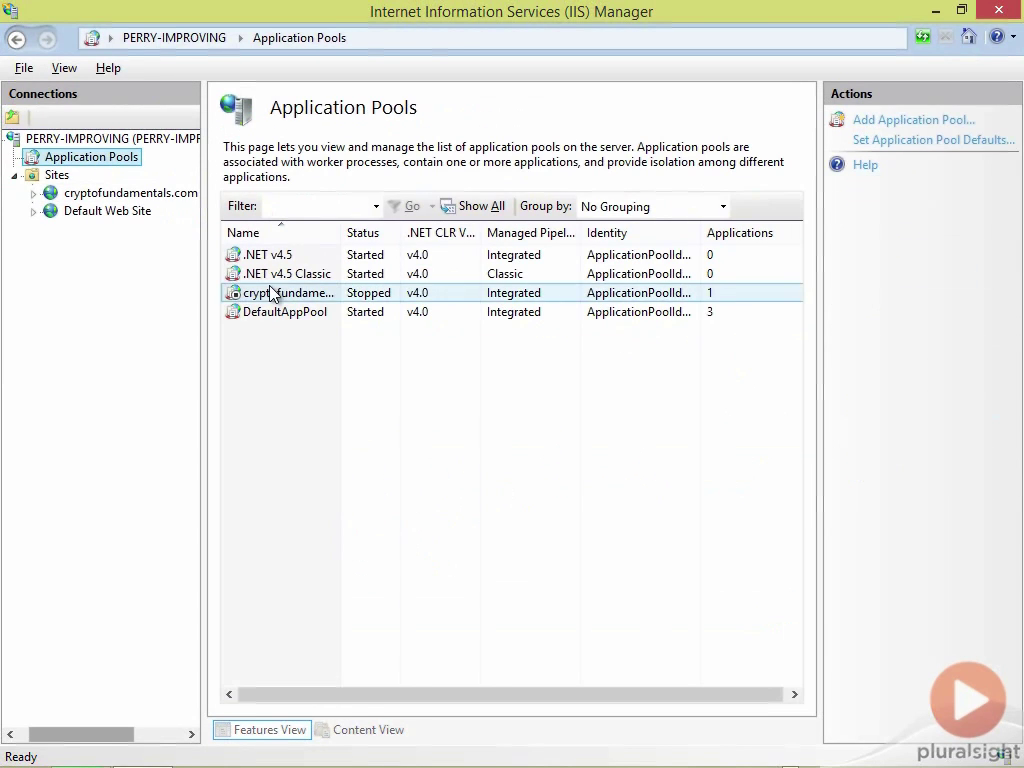Click the DefaultAppPool icon
Image resolution: width=1024 pixels, height=768 pixels.
[x=233, y=312]
